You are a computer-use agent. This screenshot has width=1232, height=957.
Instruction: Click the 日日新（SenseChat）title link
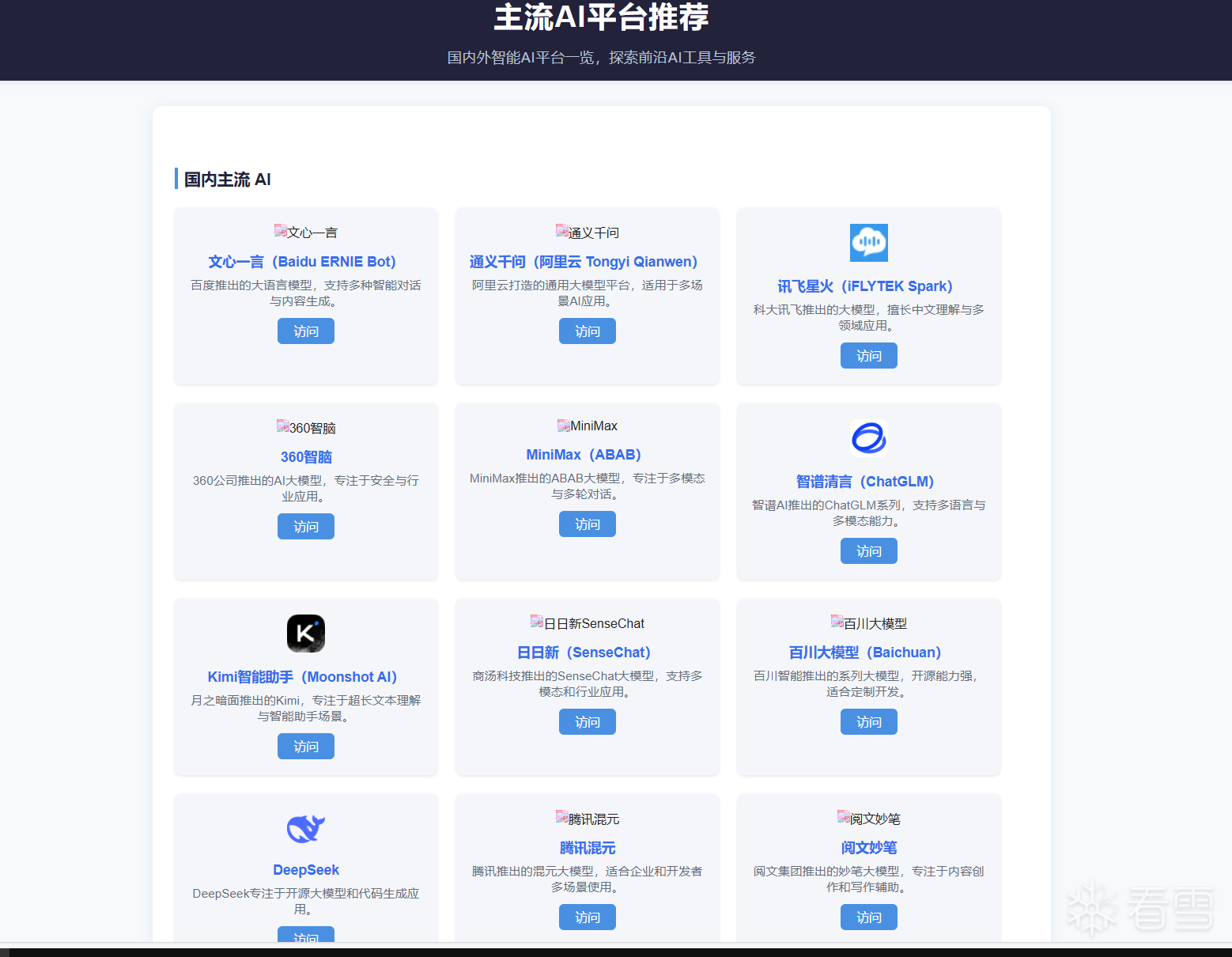pos(588,652)
